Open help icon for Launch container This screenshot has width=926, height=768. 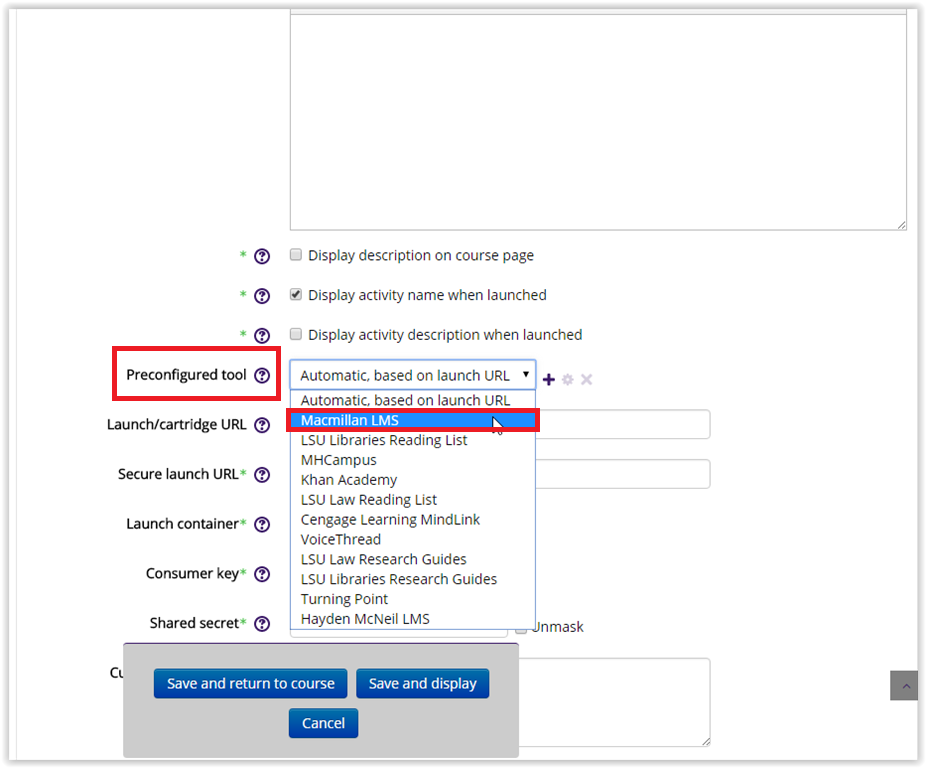[262, 525]
